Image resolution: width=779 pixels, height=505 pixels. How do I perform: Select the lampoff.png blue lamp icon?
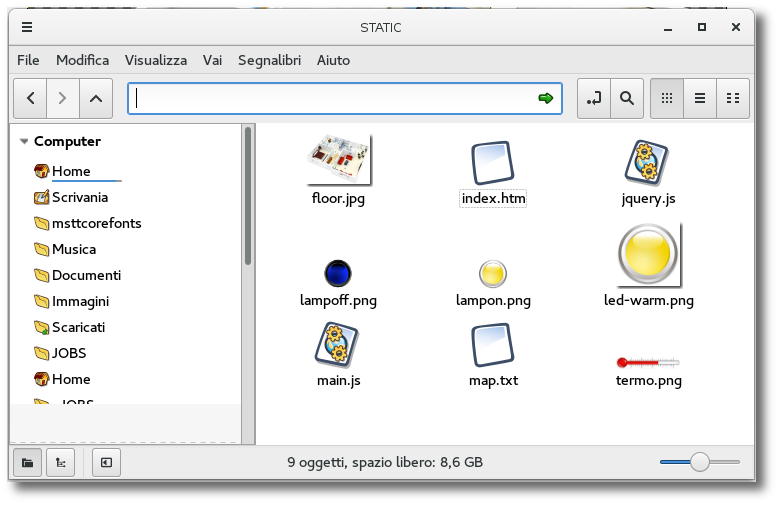point(338,272)
